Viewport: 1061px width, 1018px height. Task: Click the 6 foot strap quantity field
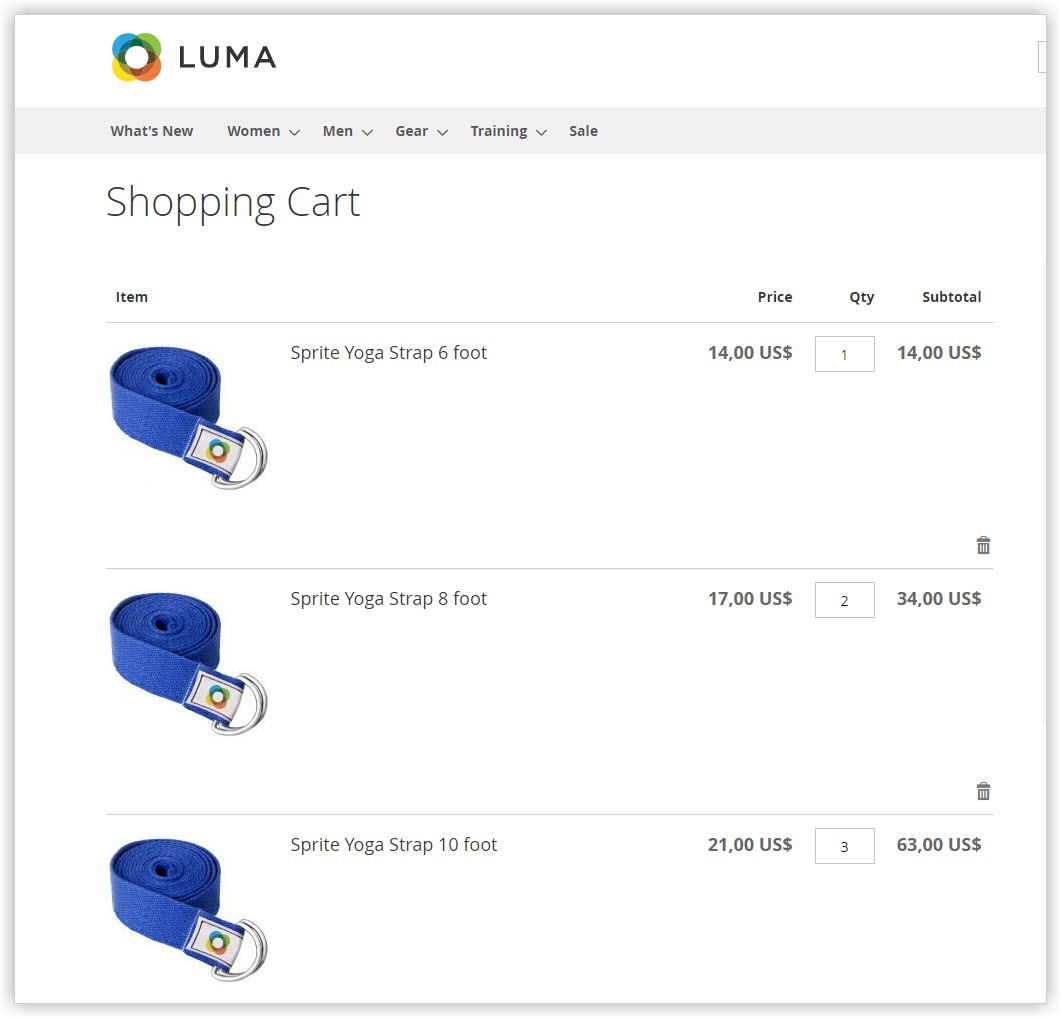(844, 354)
